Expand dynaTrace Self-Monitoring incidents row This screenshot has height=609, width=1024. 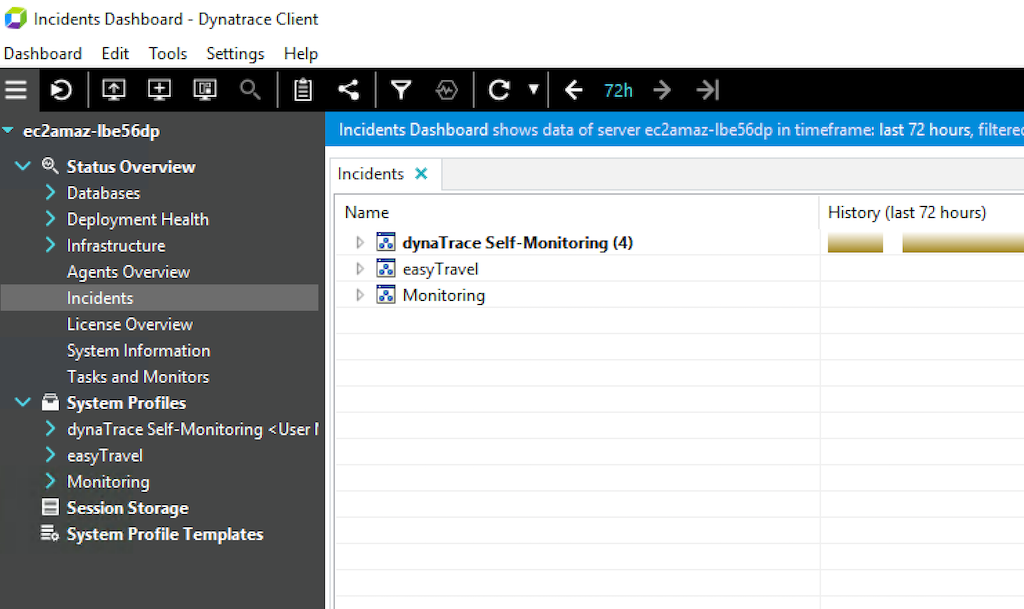pos(359,242)
